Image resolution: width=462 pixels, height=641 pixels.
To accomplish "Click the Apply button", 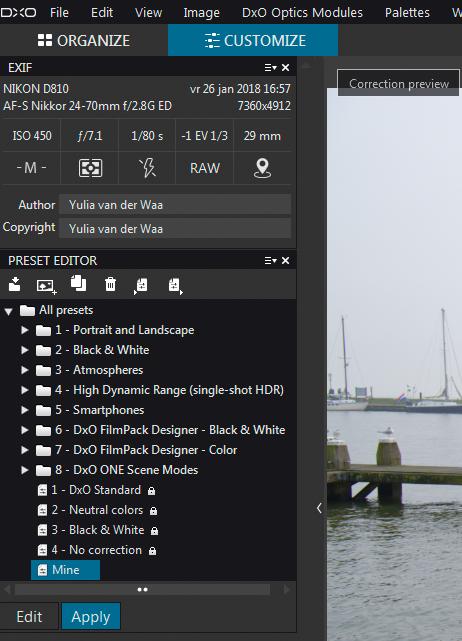I will click(x=91, y=616).
